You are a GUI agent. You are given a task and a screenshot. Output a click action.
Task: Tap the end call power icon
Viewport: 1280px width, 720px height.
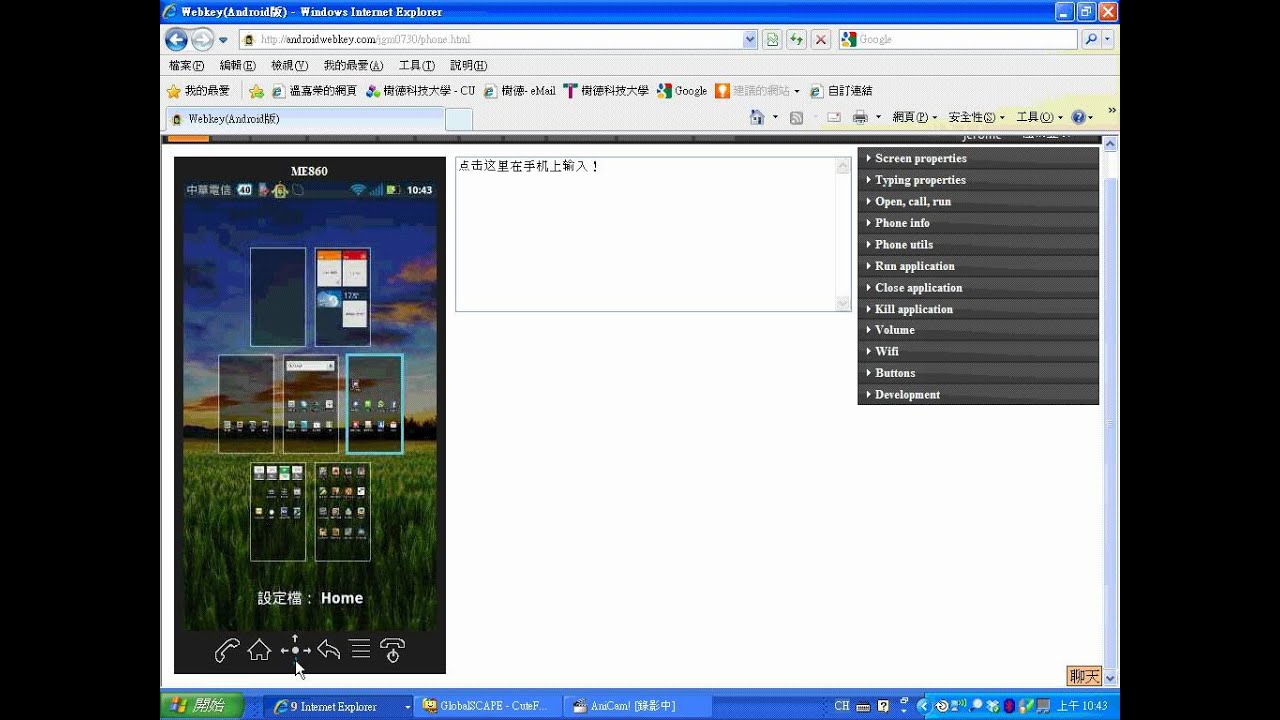tap(393, 651)
